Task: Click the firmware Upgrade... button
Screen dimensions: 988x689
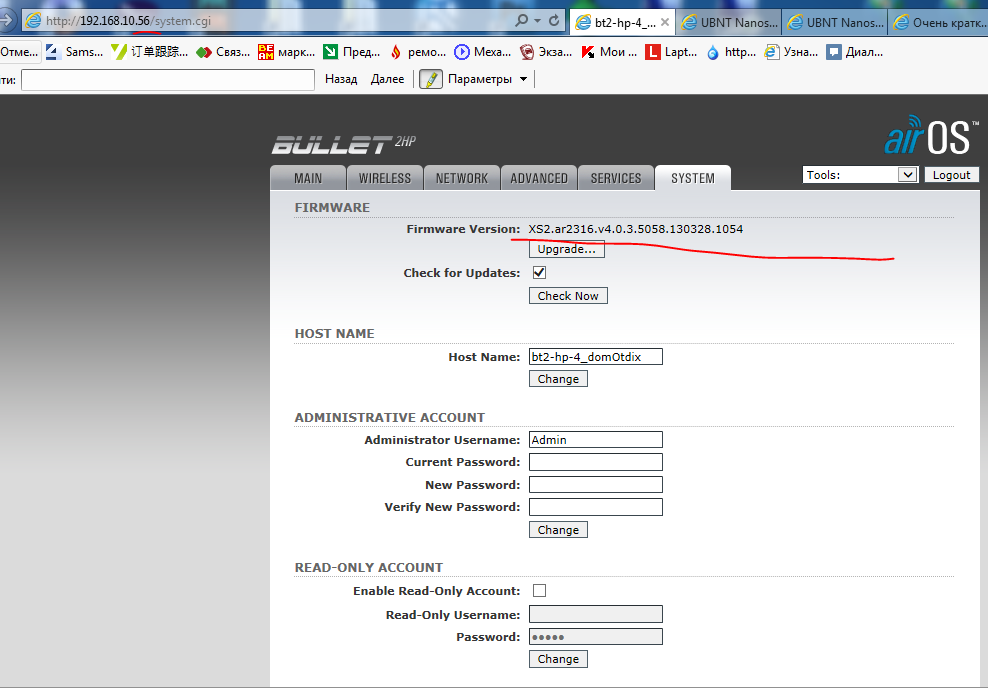Action: pyautogui.click(x=566, y=249)
